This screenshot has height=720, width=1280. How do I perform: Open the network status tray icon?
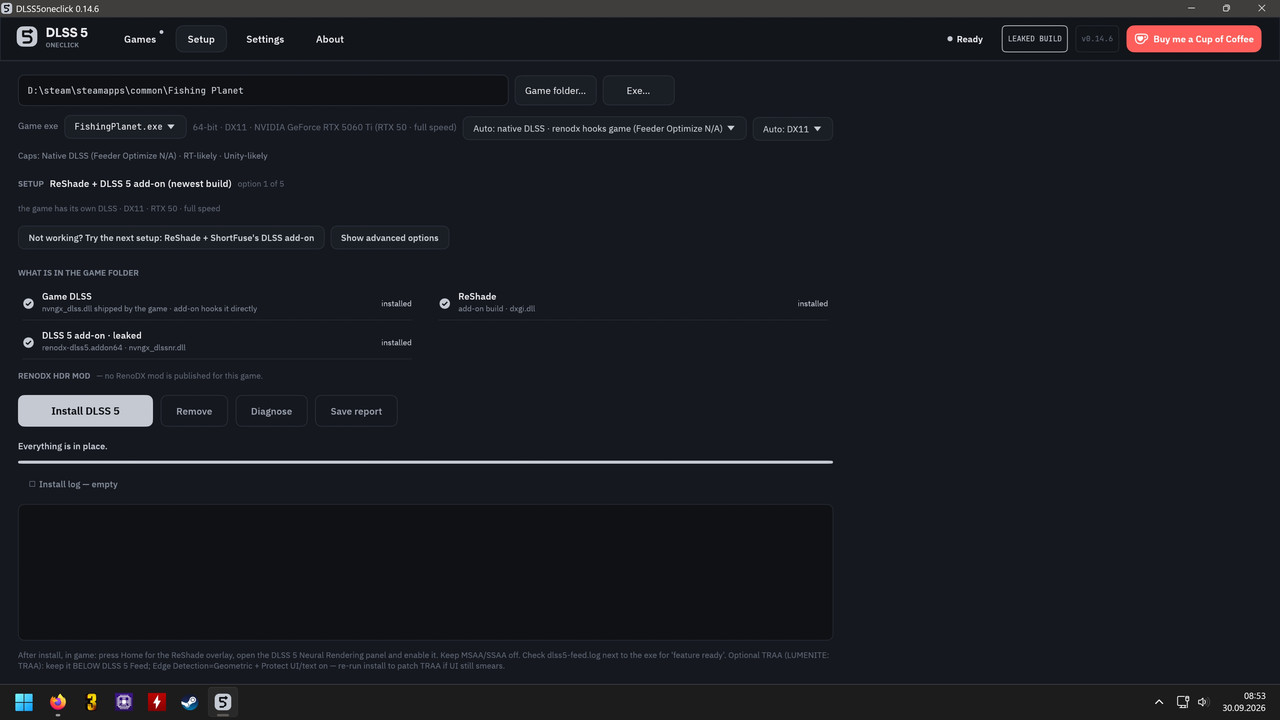pyautogui.click(x=1182, y=702)
